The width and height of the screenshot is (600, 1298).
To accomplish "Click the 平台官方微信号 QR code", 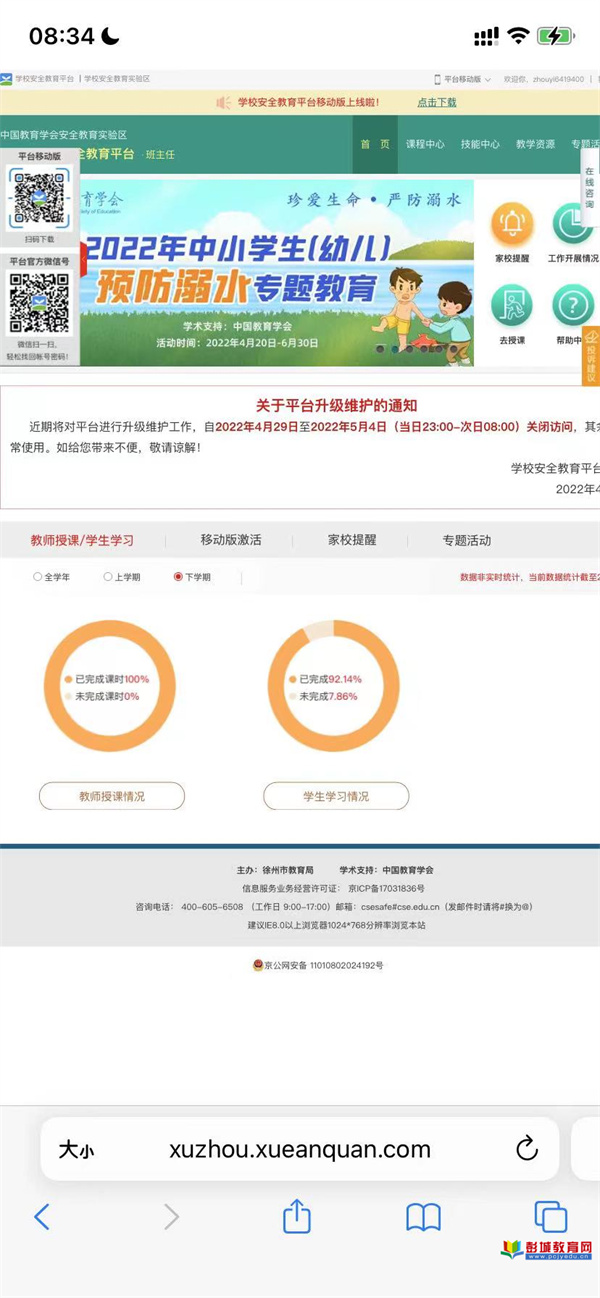I will point(39,304).
